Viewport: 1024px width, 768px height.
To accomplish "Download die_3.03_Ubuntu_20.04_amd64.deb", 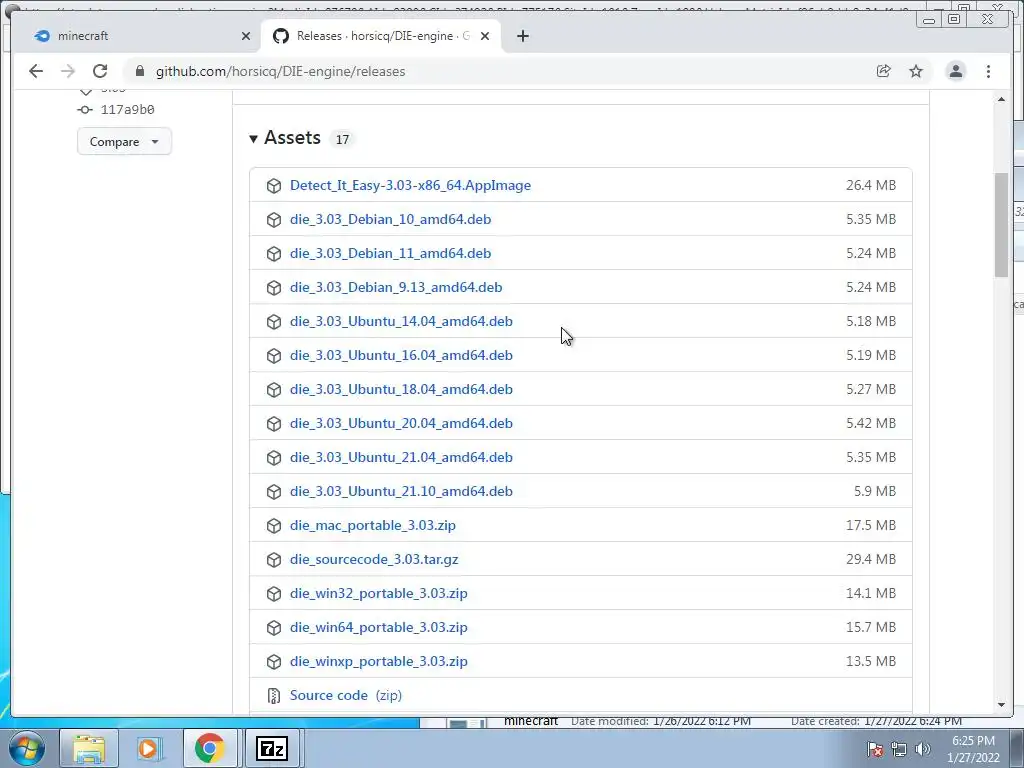I will click(401, 423).
